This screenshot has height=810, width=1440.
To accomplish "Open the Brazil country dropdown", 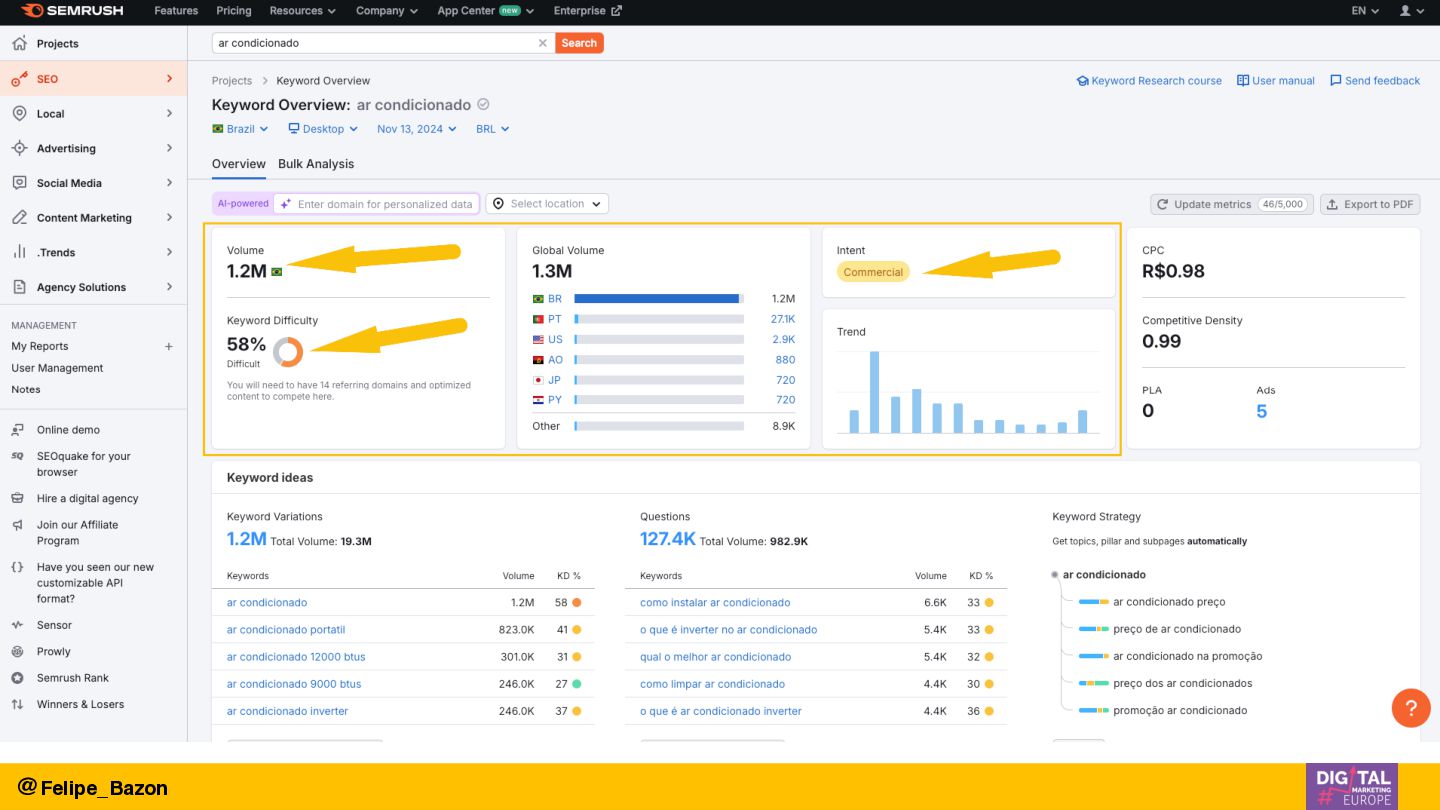I will point(240,129).
